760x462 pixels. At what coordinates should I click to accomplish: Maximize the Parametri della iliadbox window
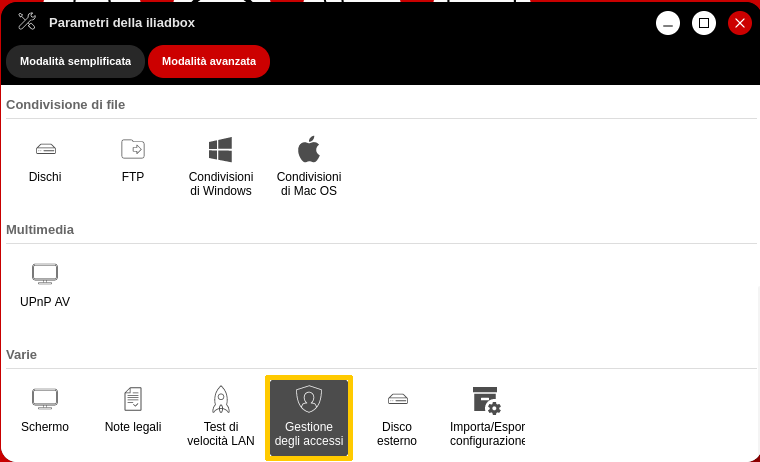tap(704, 23)
